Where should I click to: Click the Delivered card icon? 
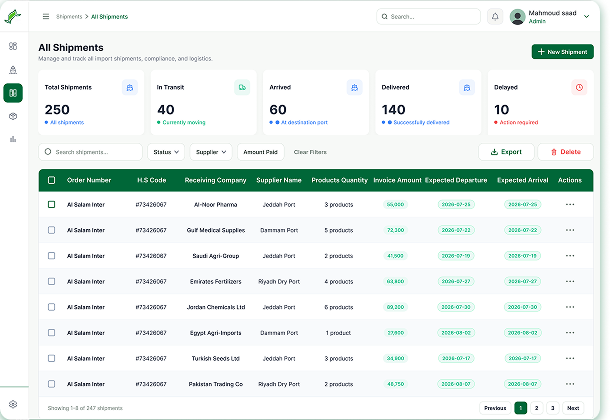tap(467, 87)
